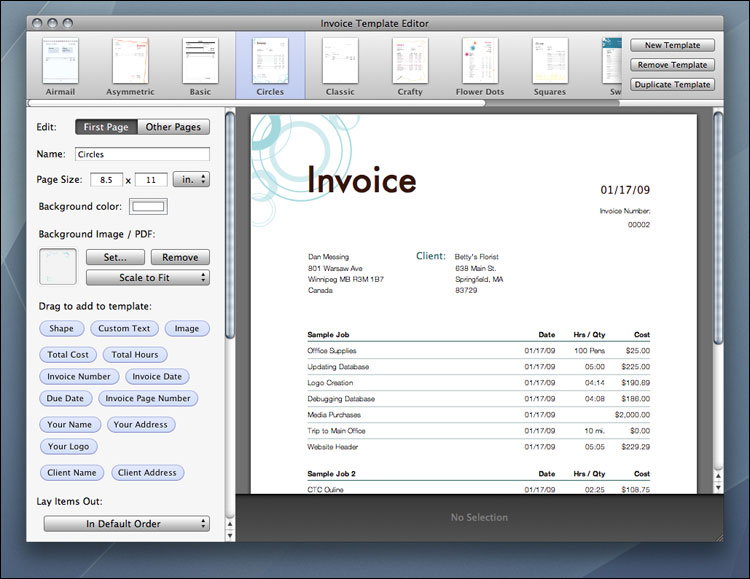The image size is (750, 579).
Task: Expand the Scale to Fit dropdown
Action: click(147, 277)
